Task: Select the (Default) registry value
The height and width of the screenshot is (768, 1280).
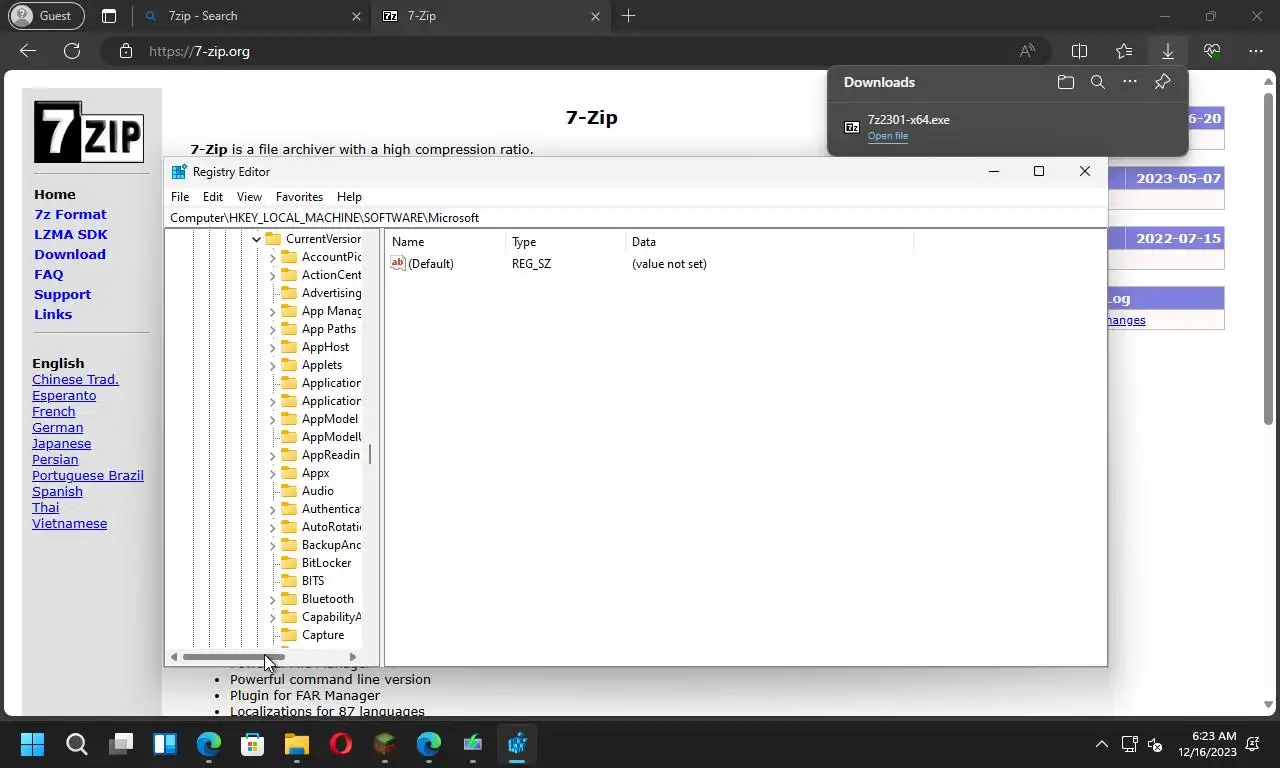Action: (430, 264)
